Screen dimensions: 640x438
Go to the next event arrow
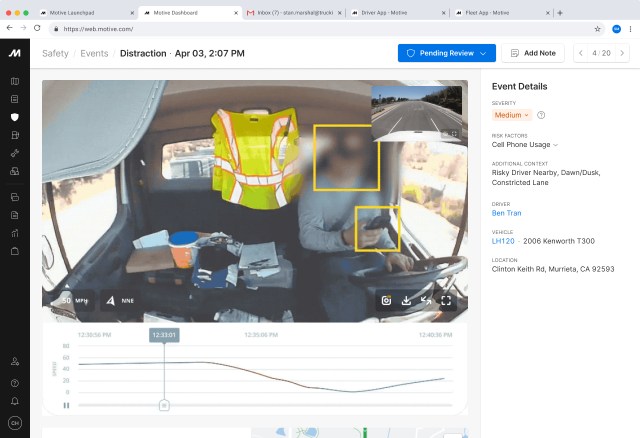point(619,53)
